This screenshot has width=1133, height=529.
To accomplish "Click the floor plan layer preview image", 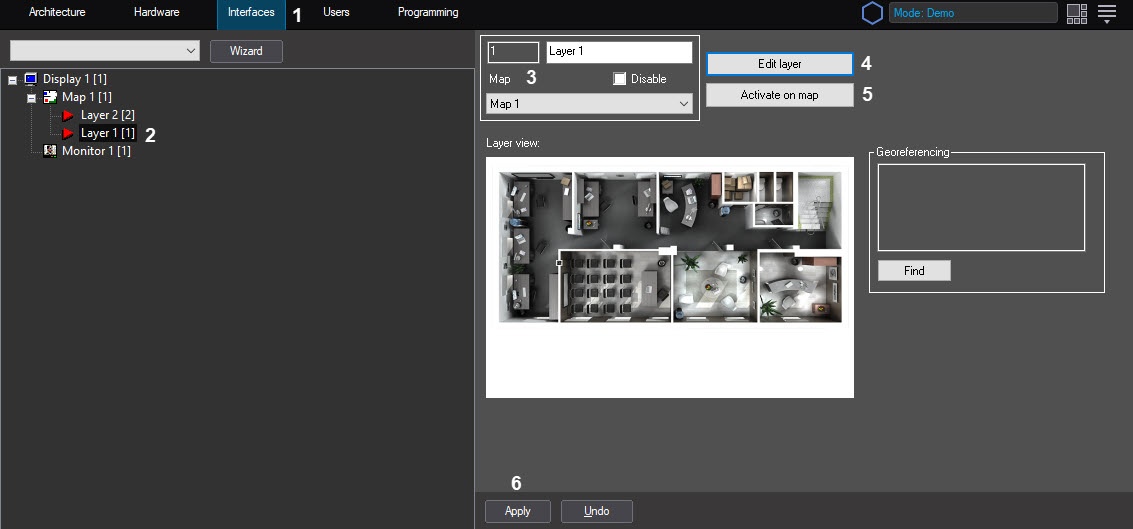I will click(669, 247).
